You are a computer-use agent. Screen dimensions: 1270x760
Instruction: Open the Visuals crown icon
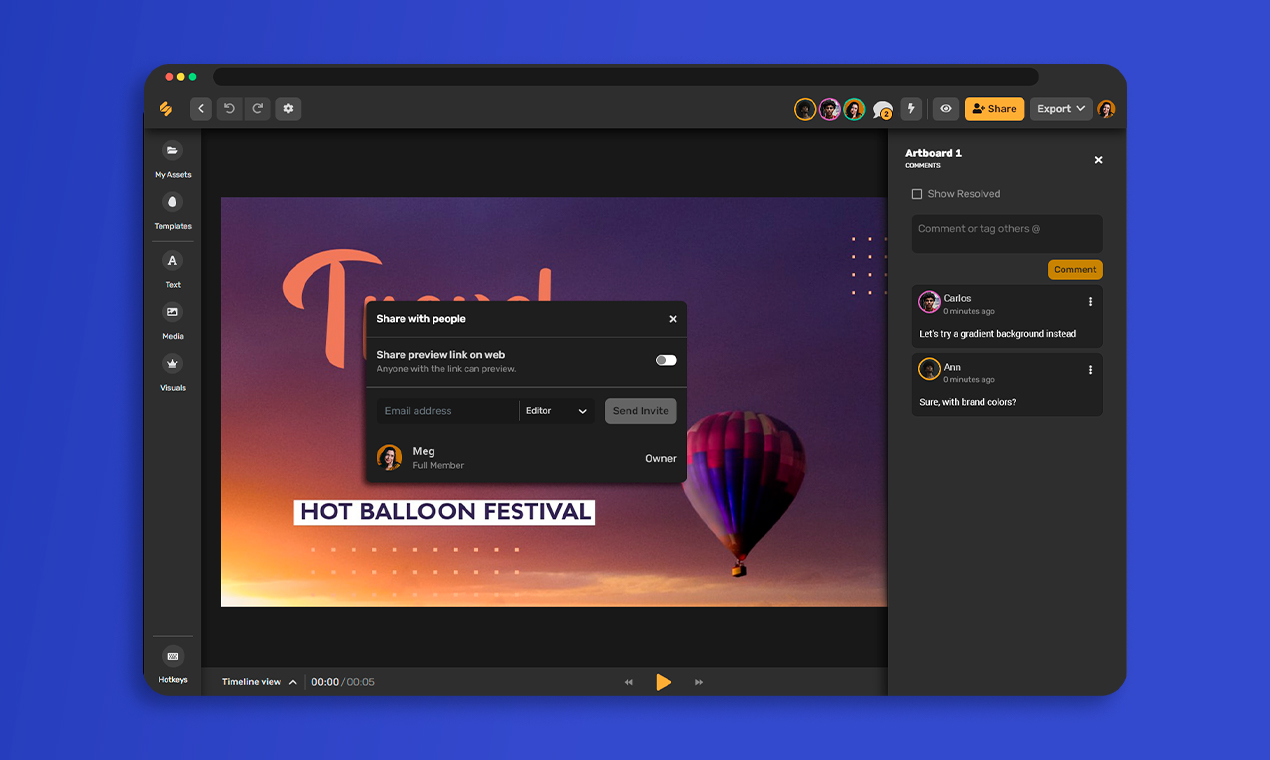tap(172, 364)
